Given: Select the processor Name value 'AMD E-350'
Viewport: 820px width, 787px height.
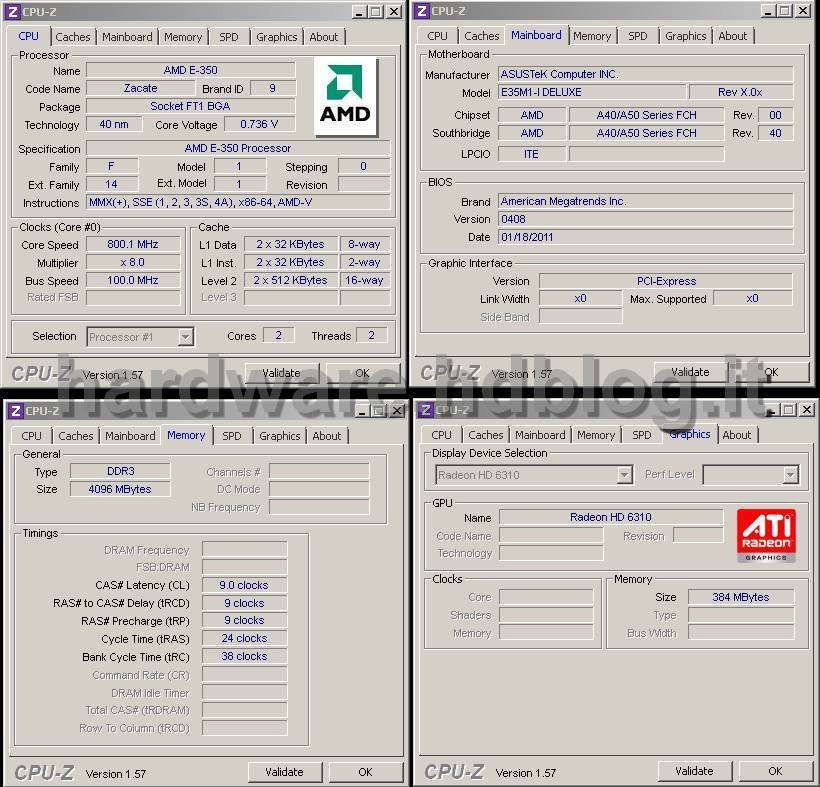Looking at the screenshot, I should point(190,71).
